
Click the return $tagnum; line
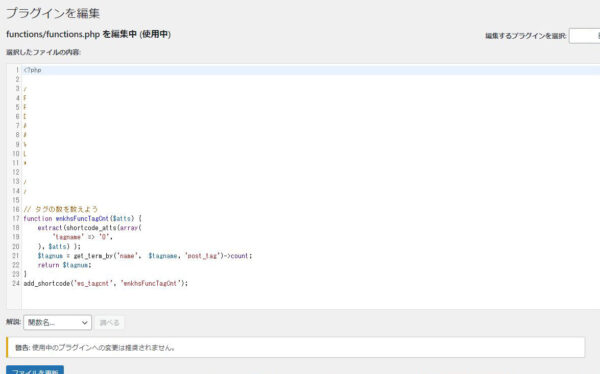(65, 265)
